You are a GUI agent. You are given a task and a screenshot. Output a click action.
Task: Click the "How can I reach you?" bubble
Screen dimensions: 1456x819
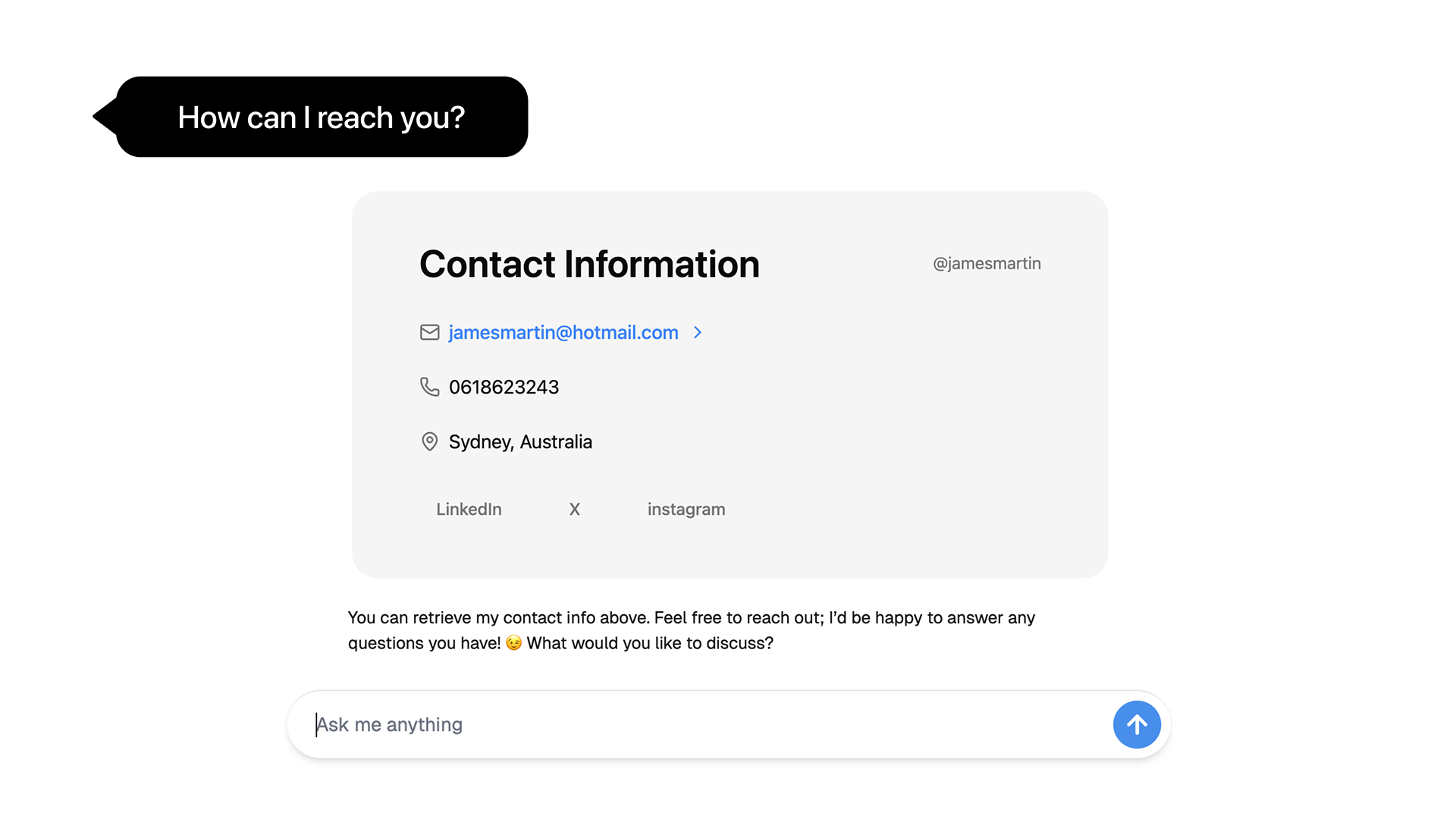[x=321, y=117]
